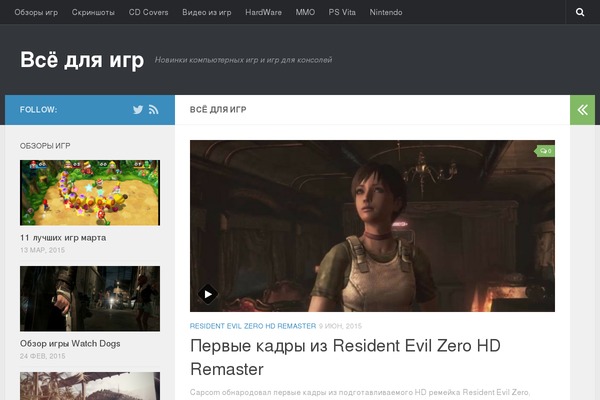This screenshot has width=600, height=400.
Task: Click the 13 МАР, 2015 date text
Action: point(42,250)
